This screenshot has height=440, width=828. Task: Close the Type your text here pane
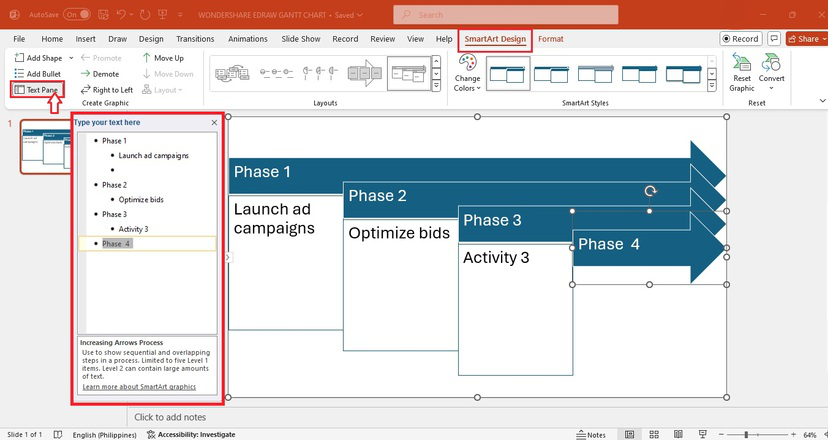214,123
